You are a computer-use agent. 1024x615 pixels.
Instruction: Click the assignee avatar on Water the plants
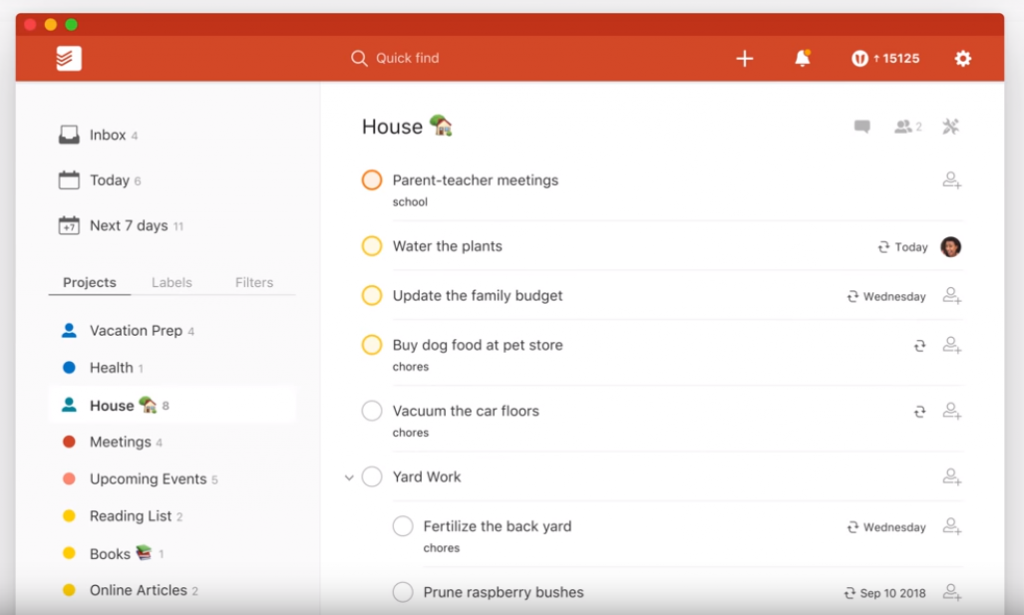point(951,247)
